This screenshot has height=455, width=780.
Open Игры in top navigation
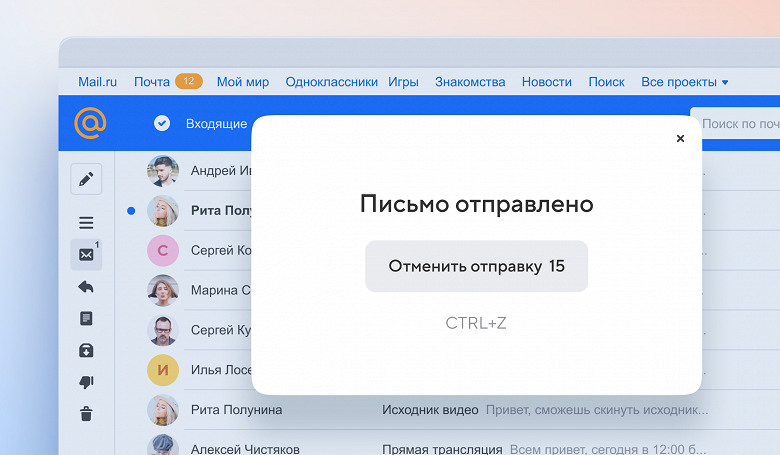point(403,82)
